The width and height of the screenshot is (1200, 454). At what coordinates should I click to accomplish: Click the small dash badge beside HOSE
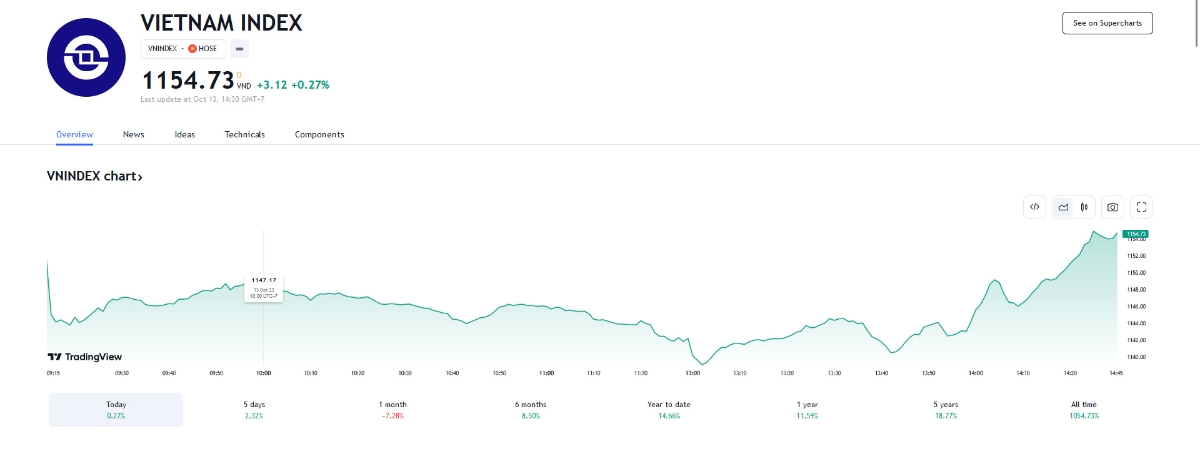pyautogui.click(x=240, y=48)
